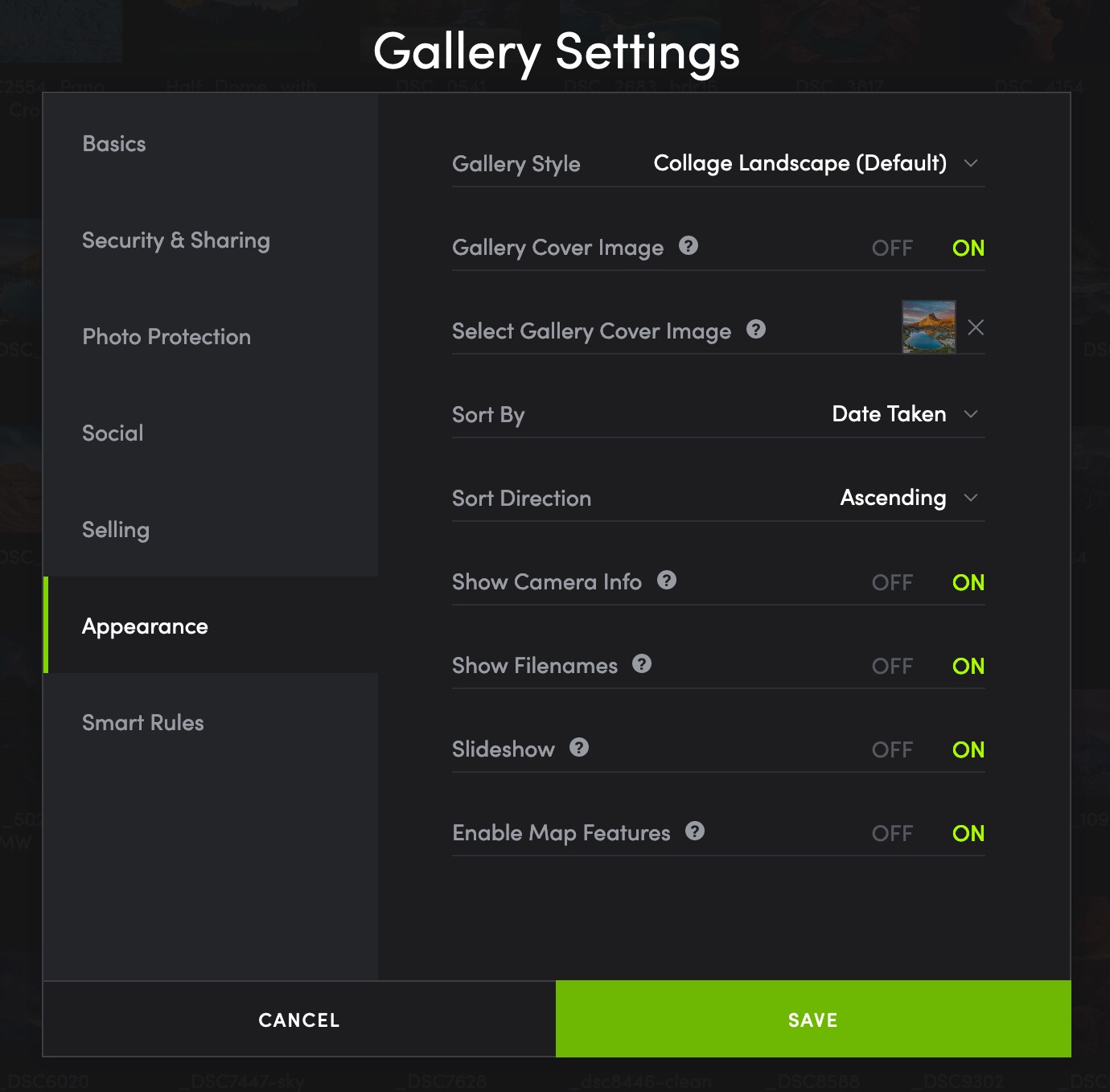Screen dimensions: 1110x1092
Task: Open help for Enable Map Features
Action: pos(695,831)
